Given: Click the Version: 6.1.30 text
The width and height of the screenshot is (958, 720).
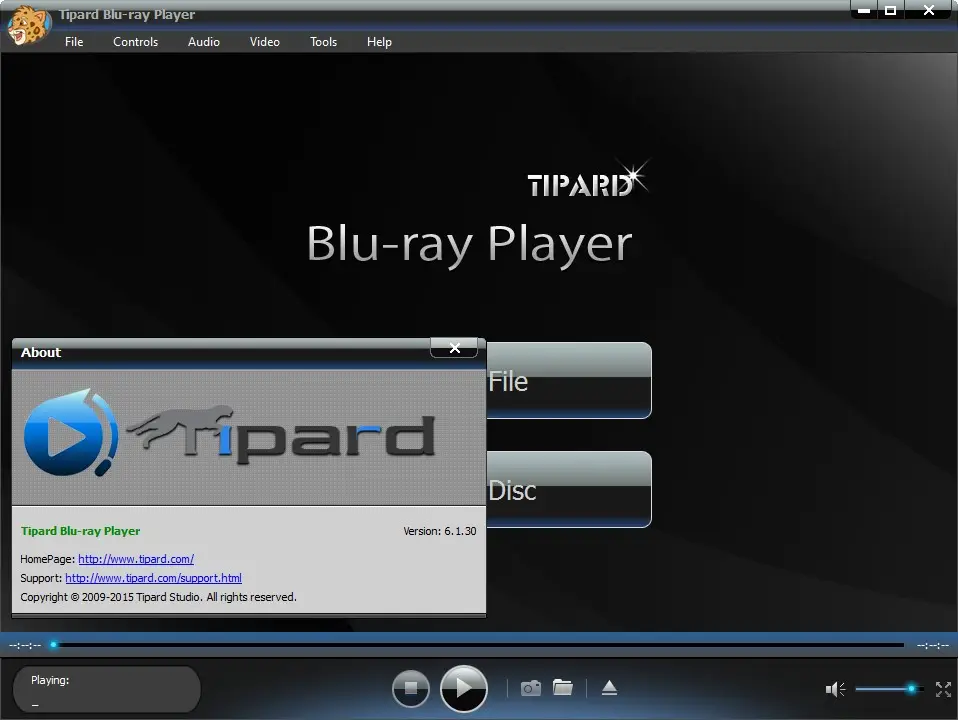Looking at the screenshot, I should 439,531.
